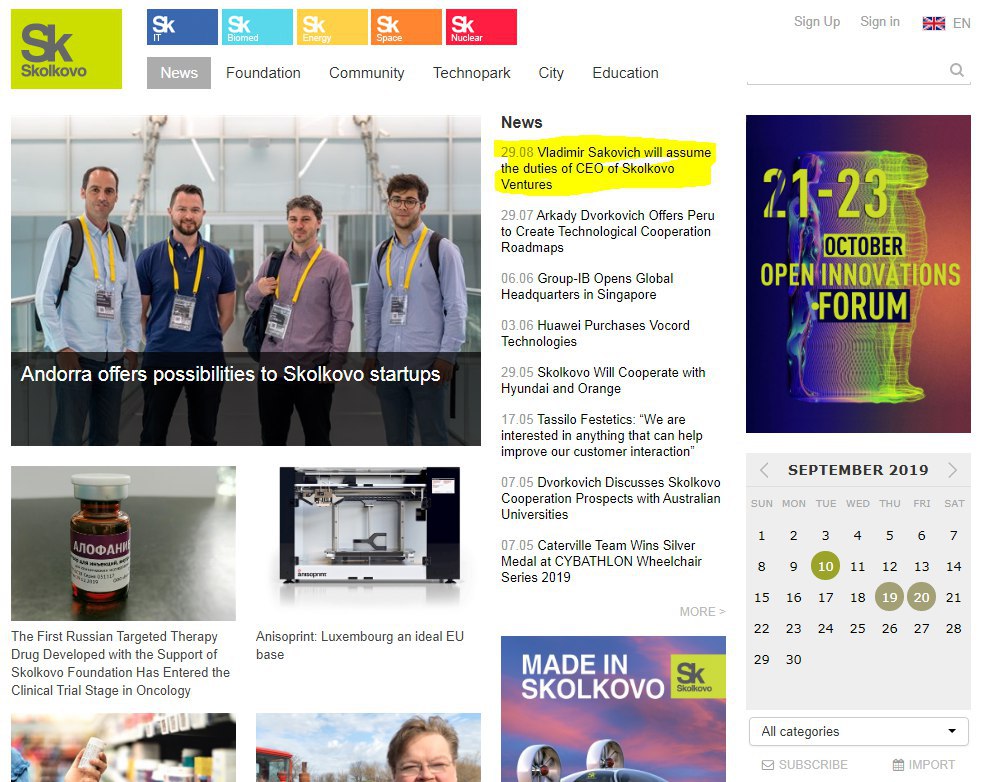Image resolution: width=998 pixels, height=782 pixels.
Task: Open Tassilo Festetics news item
Action: (601, 436)
